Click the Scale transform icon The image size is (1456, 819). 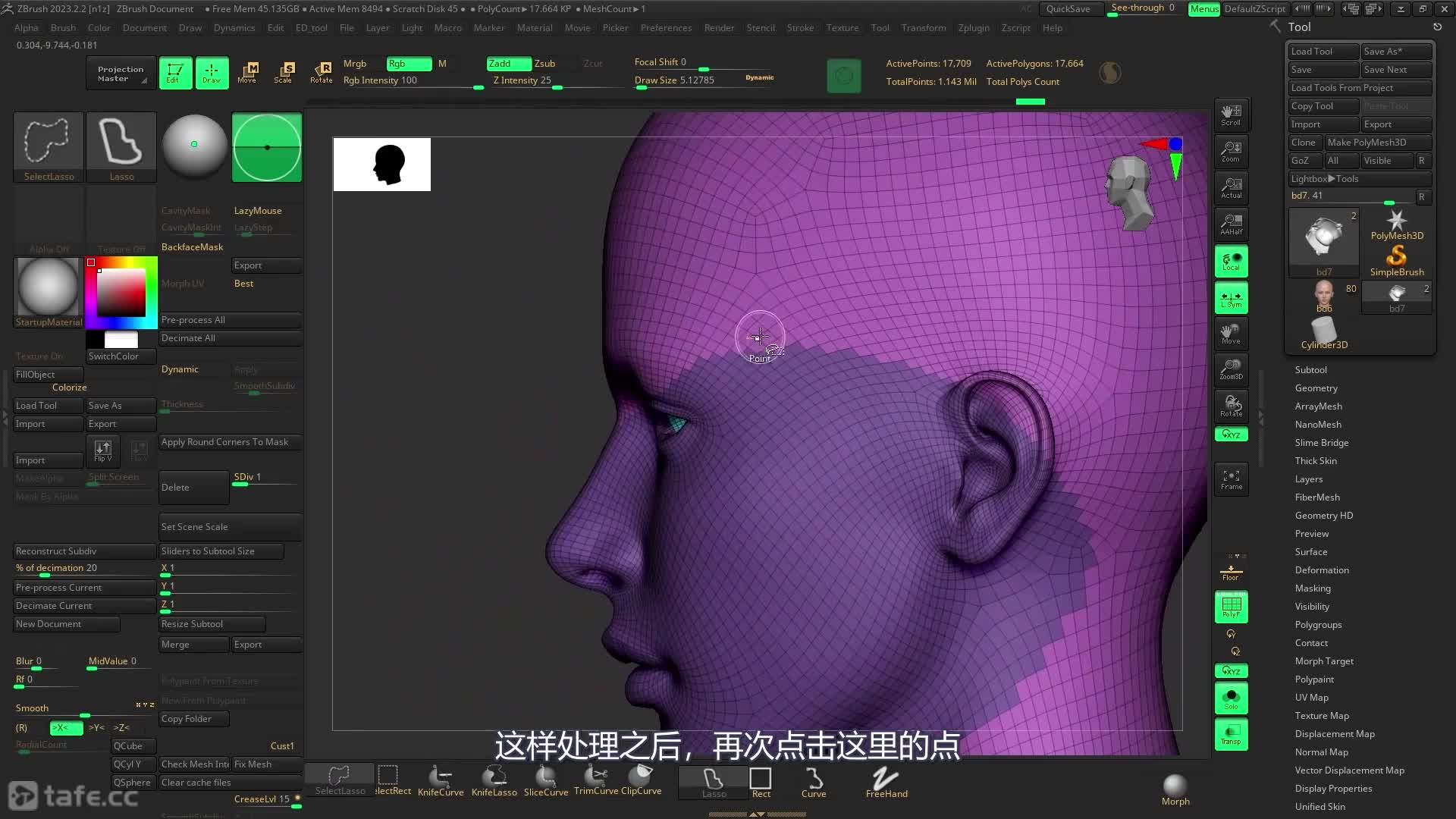[x=284, y=73]
